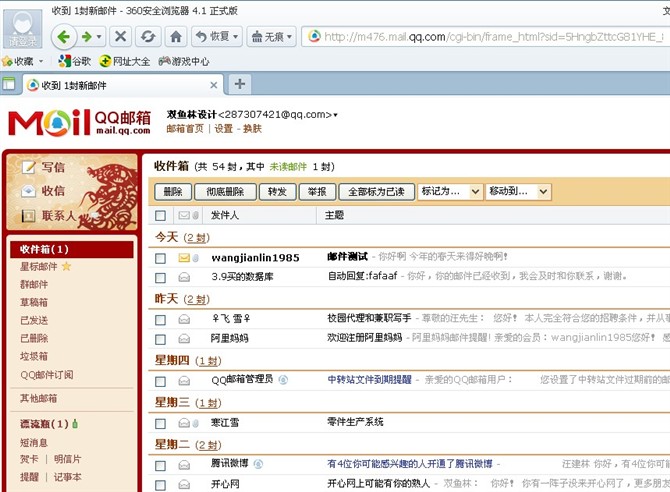Go to the browser home page icon

[x=176, y=36]
